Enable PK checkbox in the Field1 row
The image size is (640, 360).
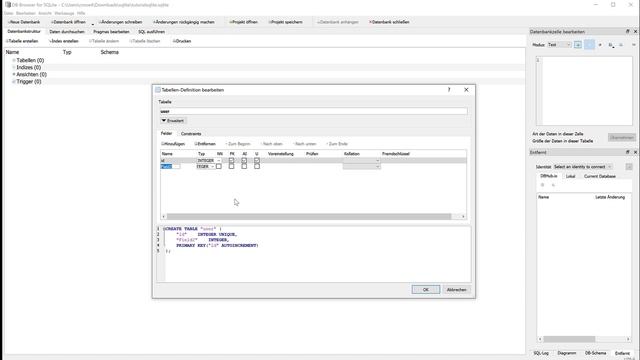tap(231, 167)
